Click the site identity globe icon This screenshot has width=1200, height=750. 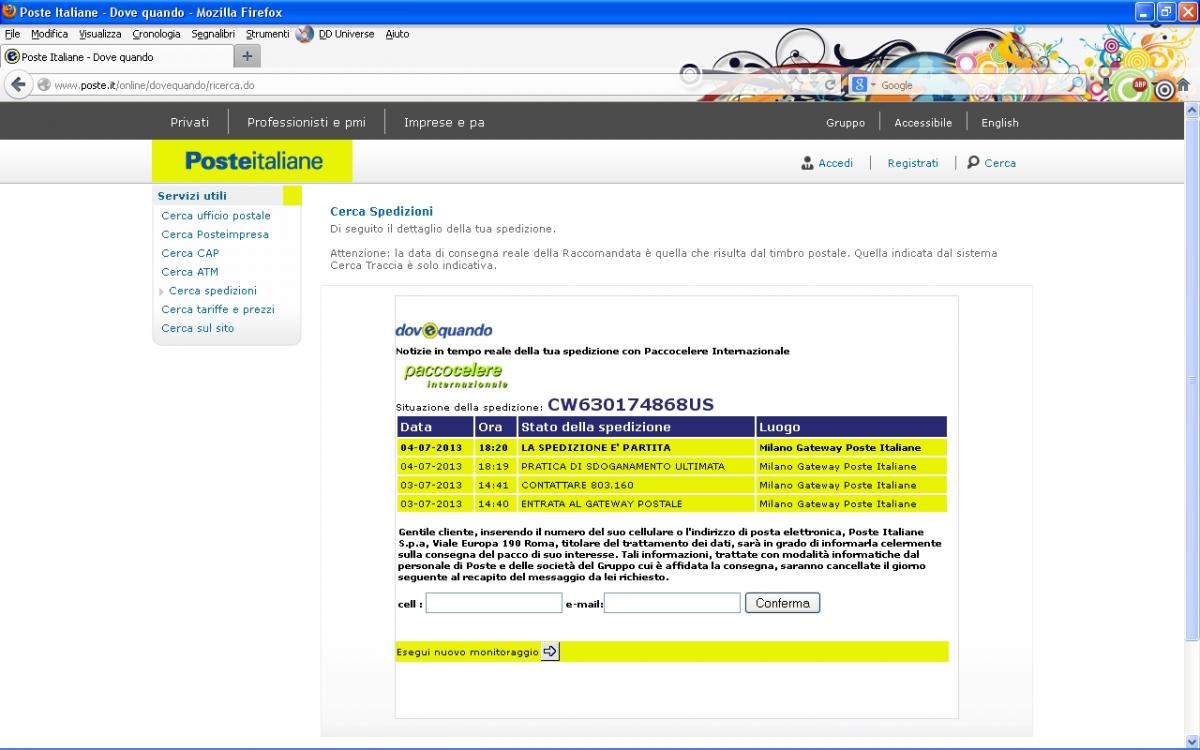coord(44,85)
